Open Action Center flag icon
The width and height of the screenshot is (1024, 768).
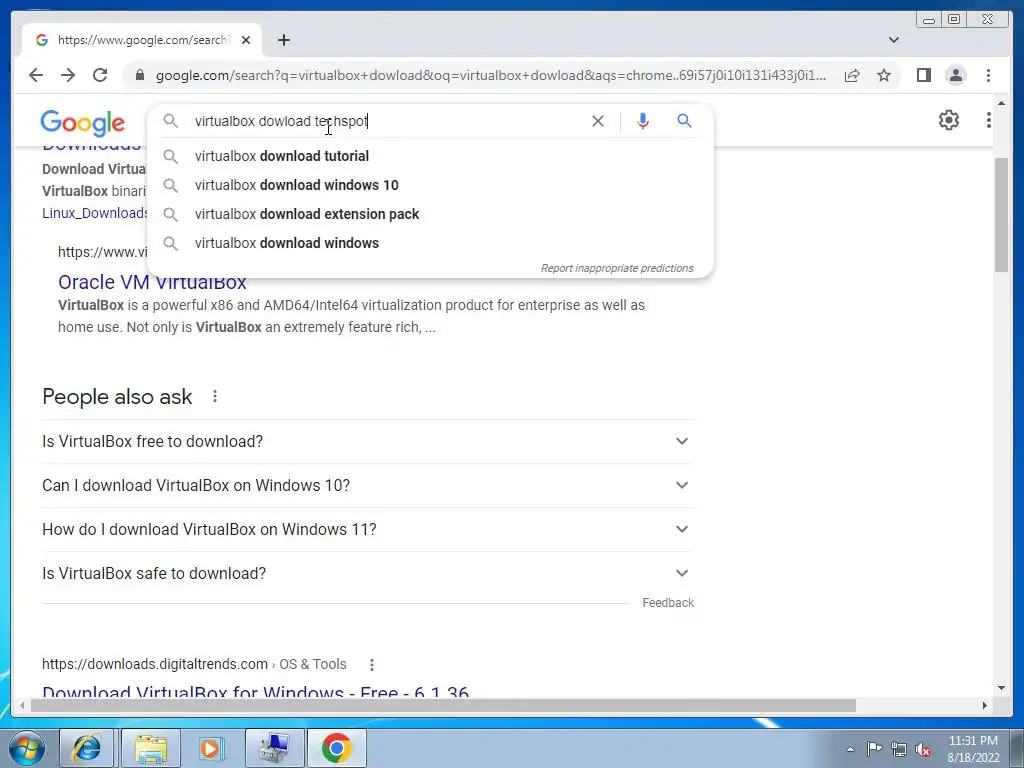[x=874, y=749]
